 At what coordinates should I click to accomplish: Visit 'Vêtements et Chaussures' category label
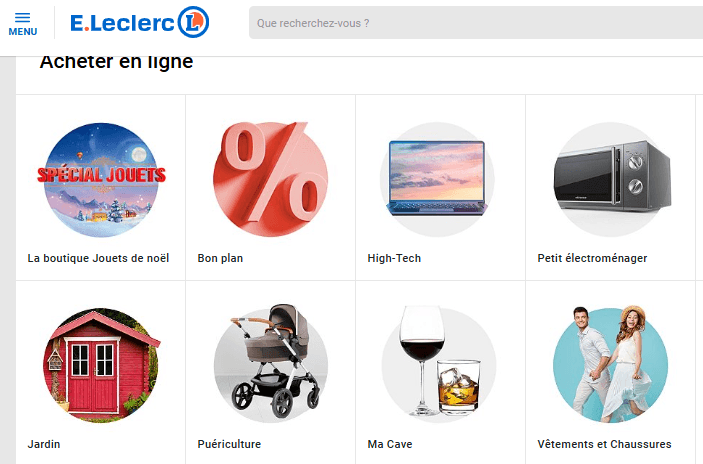click(604, 444)
